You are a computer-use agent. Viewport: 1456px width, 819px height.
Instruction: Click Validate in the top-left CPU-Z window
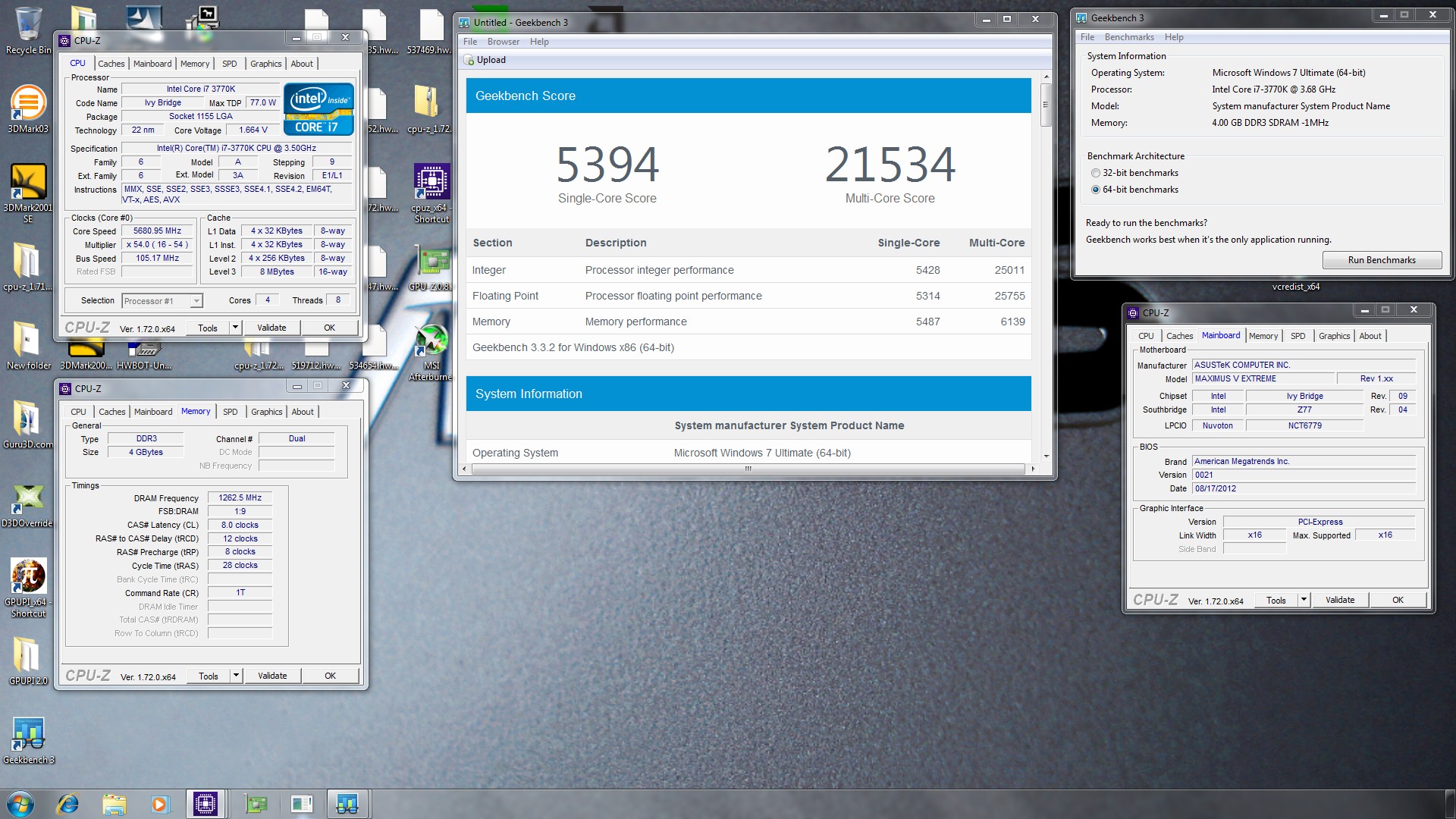point(271,328)
